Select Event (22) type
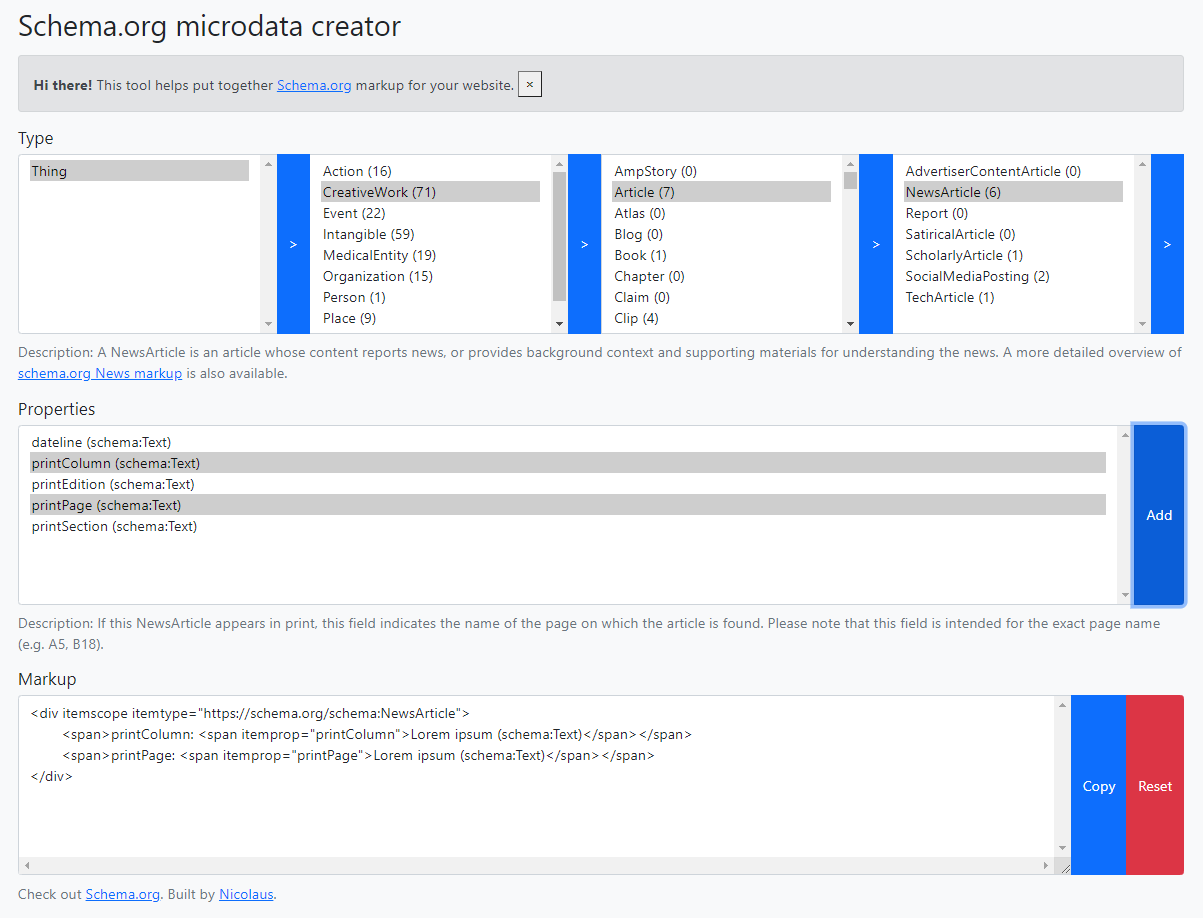 [x=430, y=213]
